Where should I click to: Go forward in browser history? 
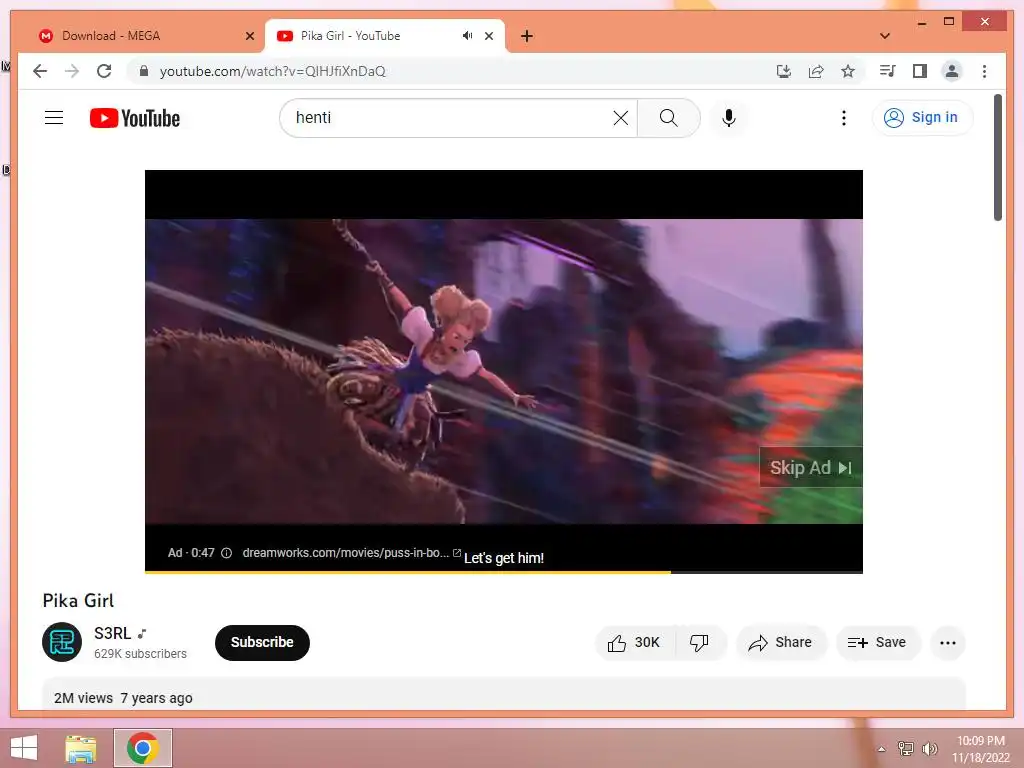pos(72,71)
